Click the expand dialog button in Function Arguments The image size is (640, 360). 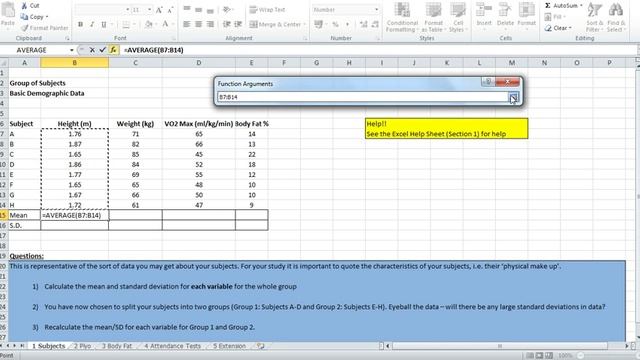[513, 97]
